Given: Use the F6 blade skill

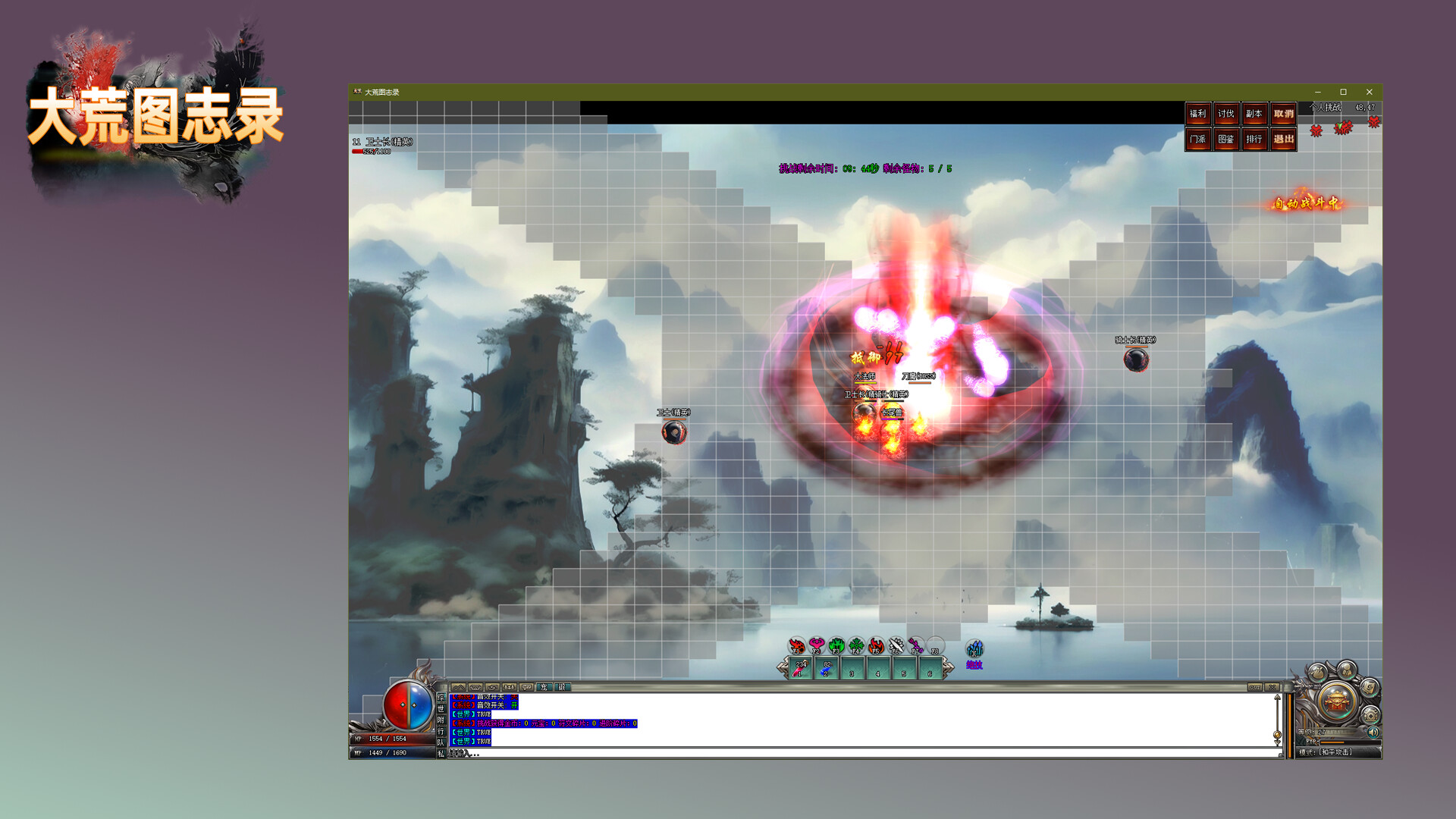Looking at the screenshot, I should [896, 645].
